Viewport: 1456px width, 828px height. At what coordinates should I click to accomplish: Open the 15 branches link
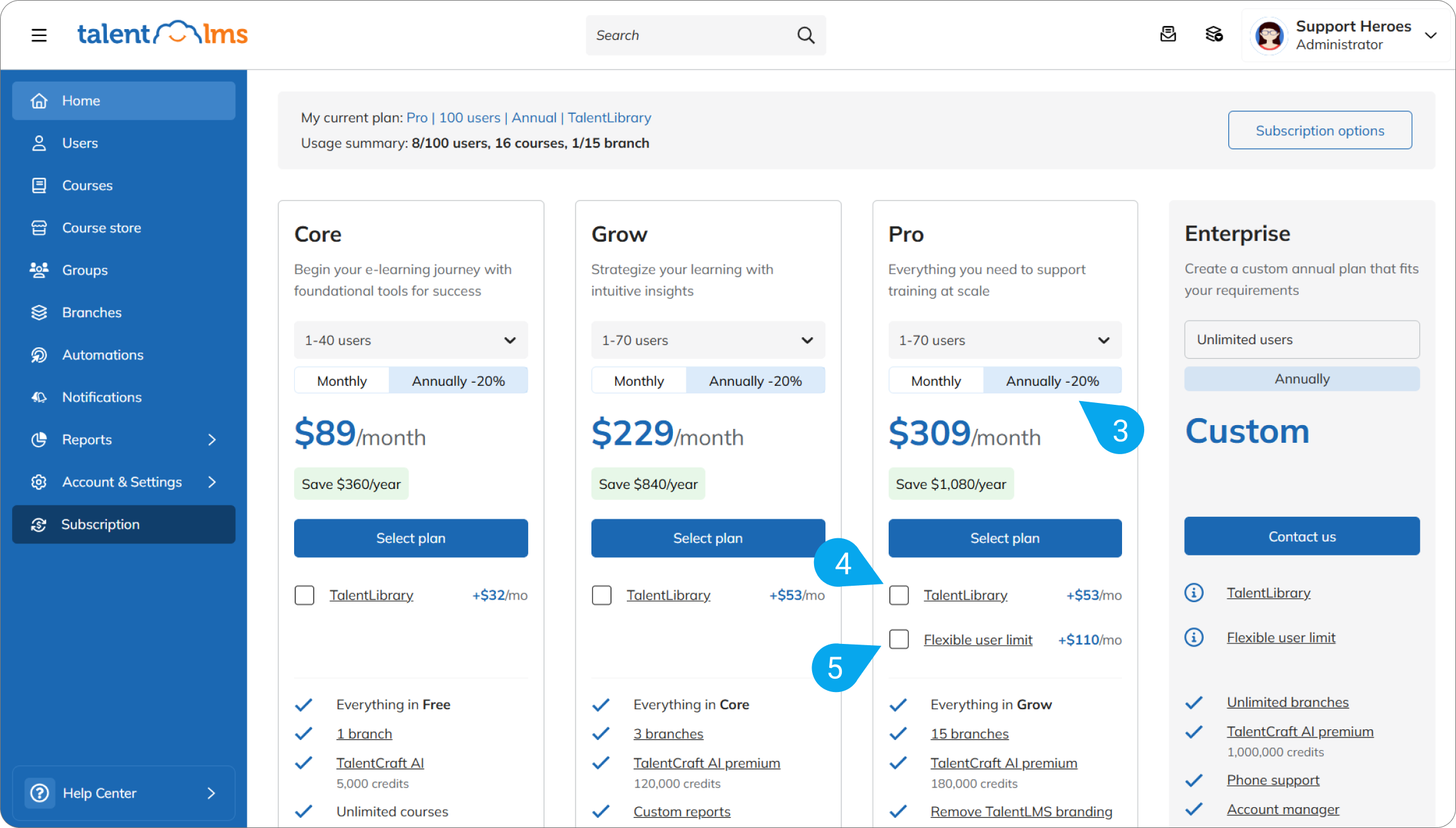point(970,734)
